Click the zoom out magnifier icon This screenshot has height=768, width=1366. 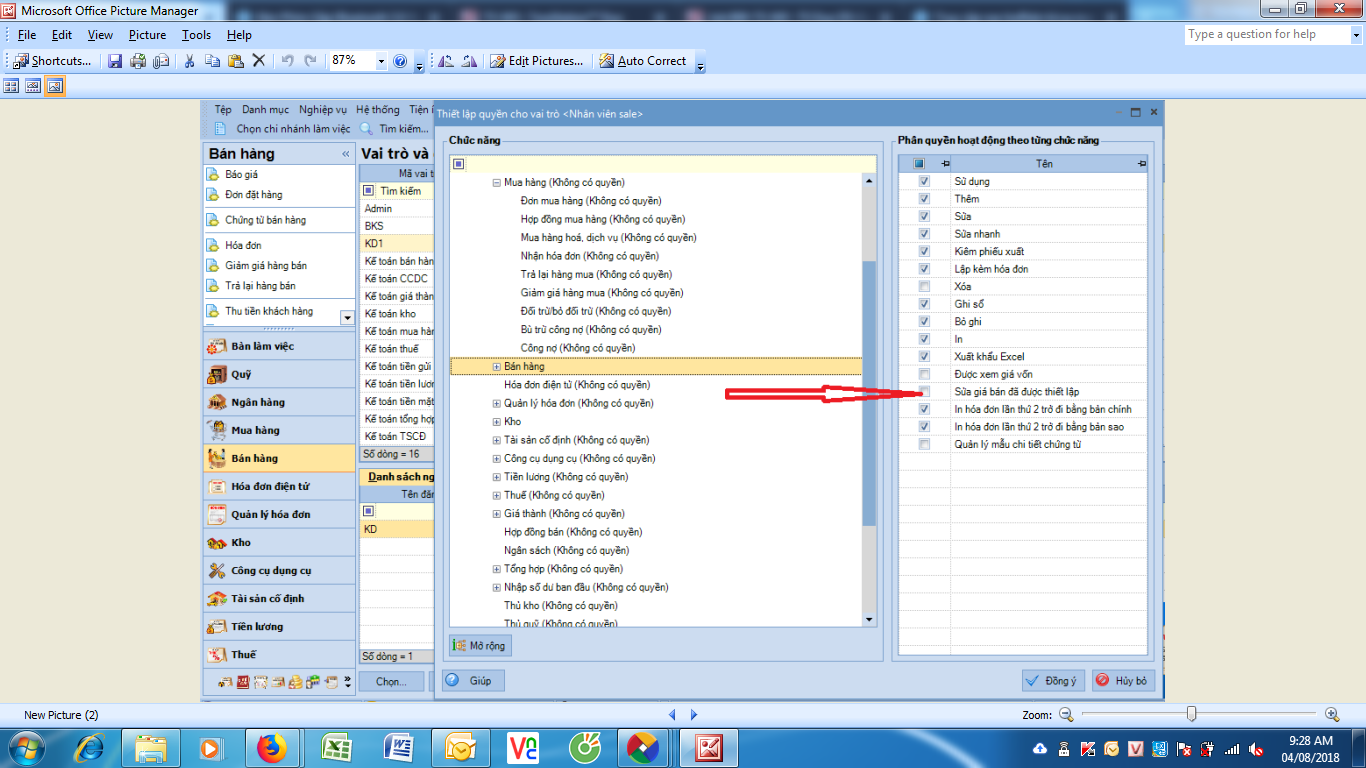pos(1066,714)
